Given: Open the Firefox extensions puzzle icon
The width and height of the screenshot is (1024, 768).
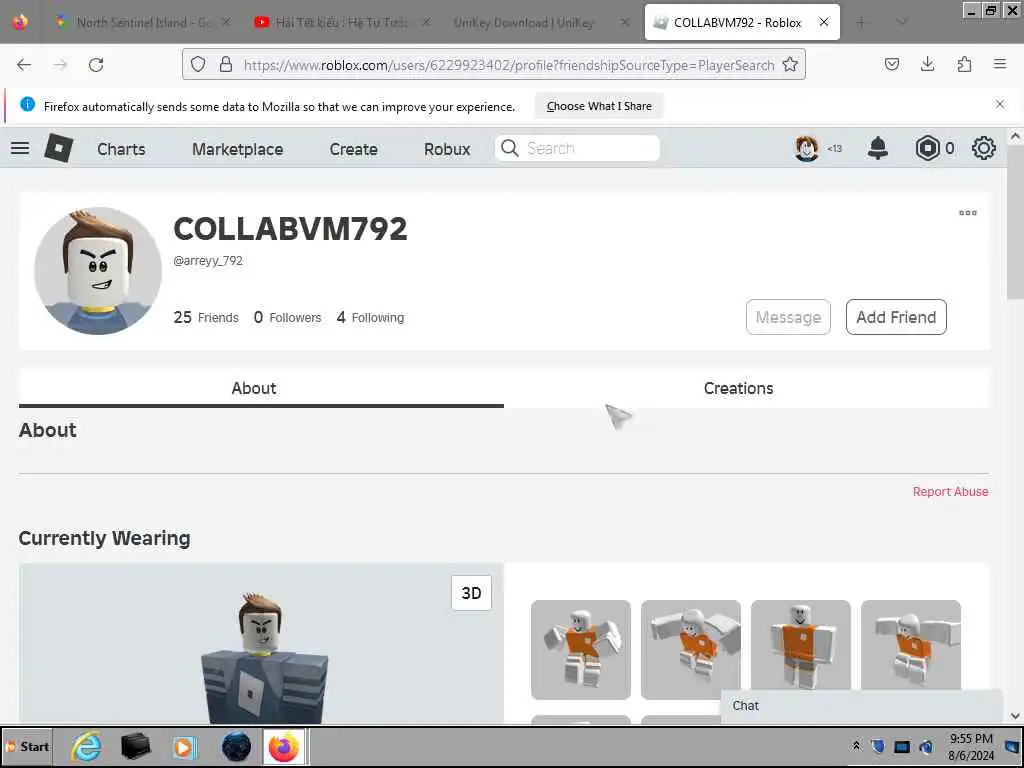Looking at the screenshot, I should point(964,64).
